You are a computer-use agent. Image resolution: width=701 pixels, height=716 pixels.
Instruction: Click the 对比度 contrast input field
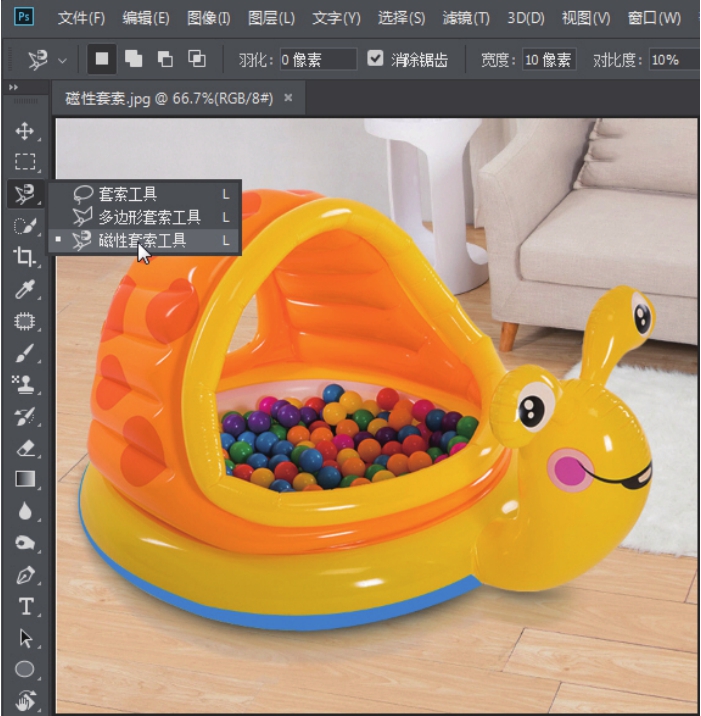(x=674, y=59)
